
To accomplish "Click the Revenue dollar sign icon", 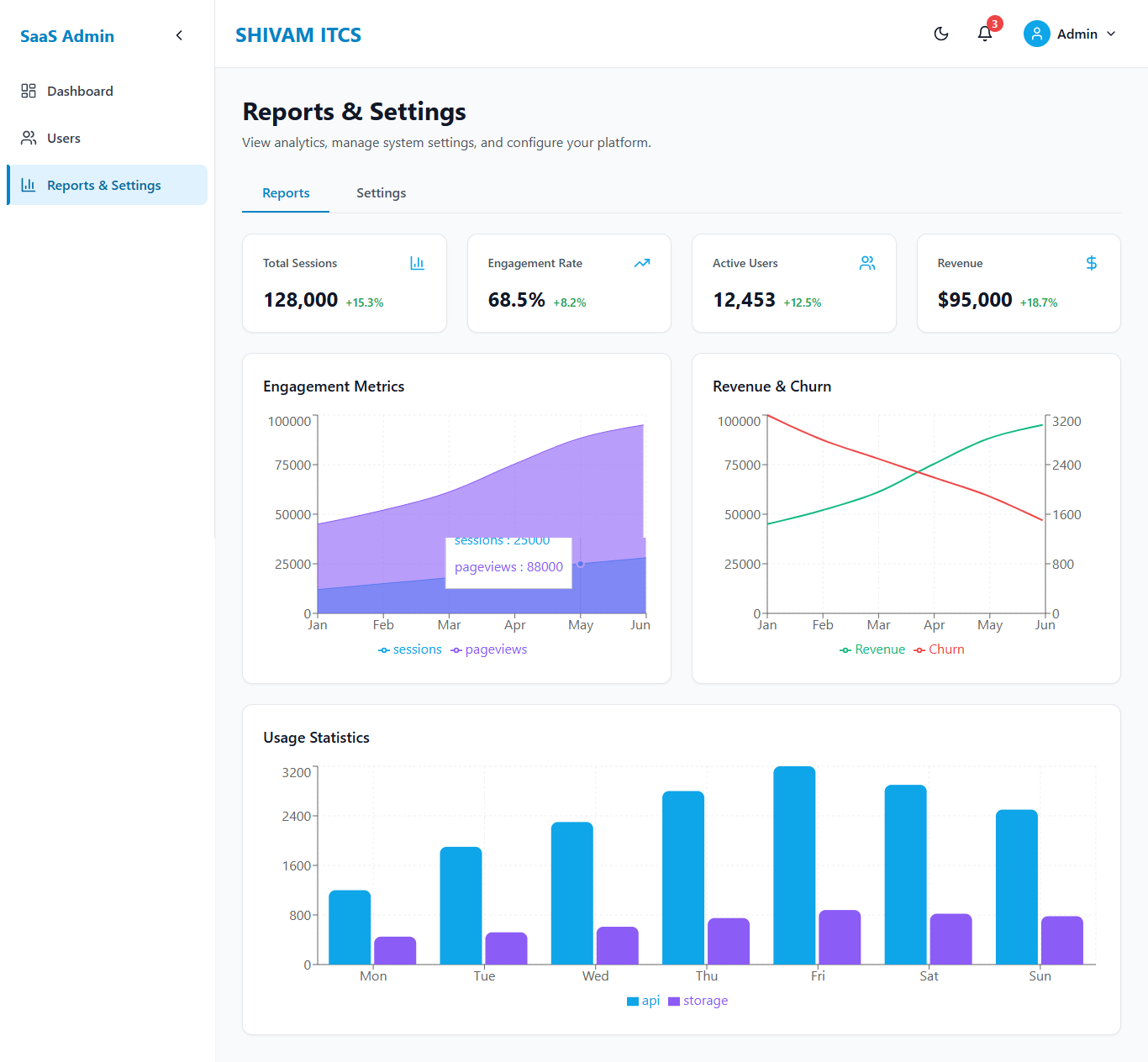I will click(1092, 263).
